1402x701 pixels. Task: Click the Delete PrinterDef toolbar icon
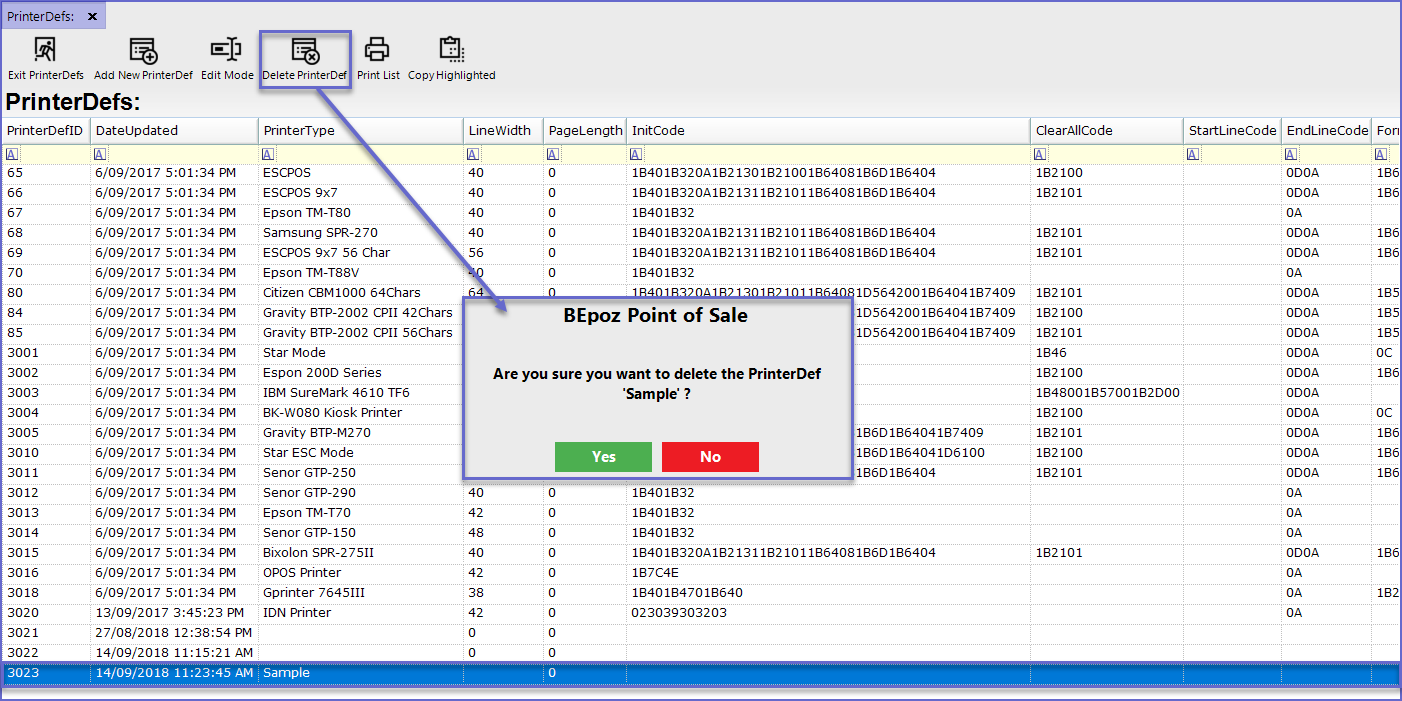305,50
